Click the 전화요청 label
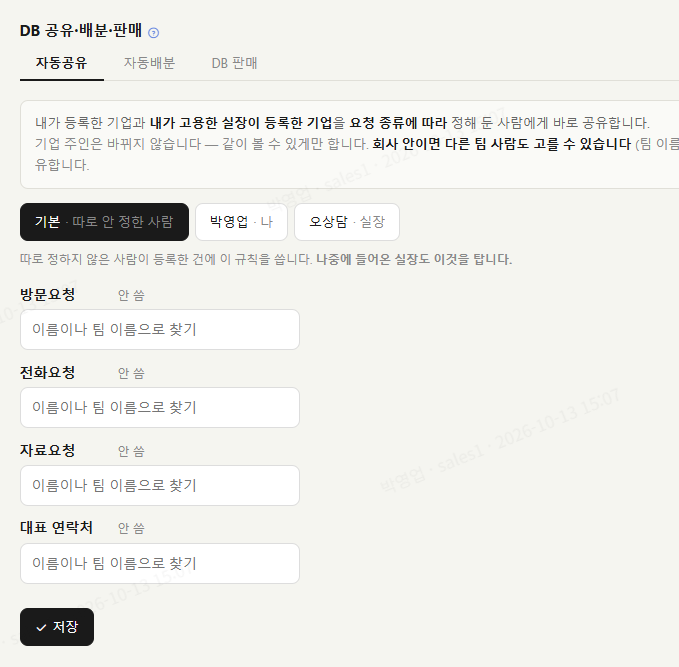The height and width of the screenshot is (667, 679). [x=48, y=372]
